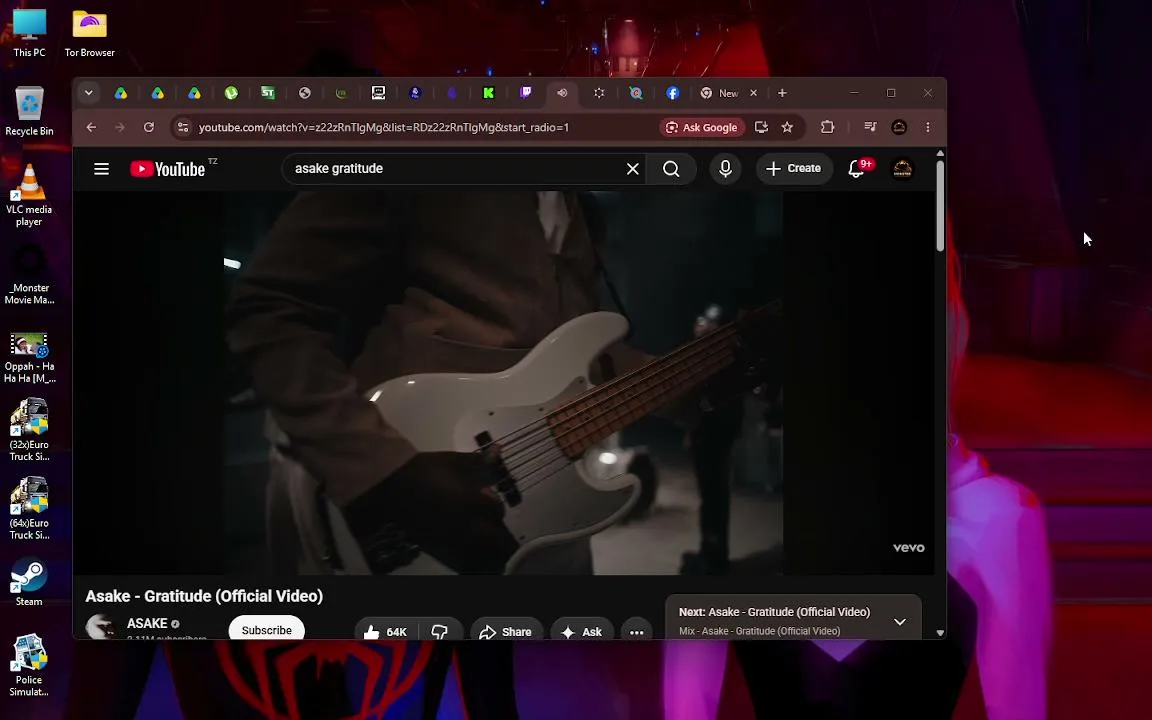Open Chrome media controls icon
This screenshot has height=720, width=1152.
[870, 127]
